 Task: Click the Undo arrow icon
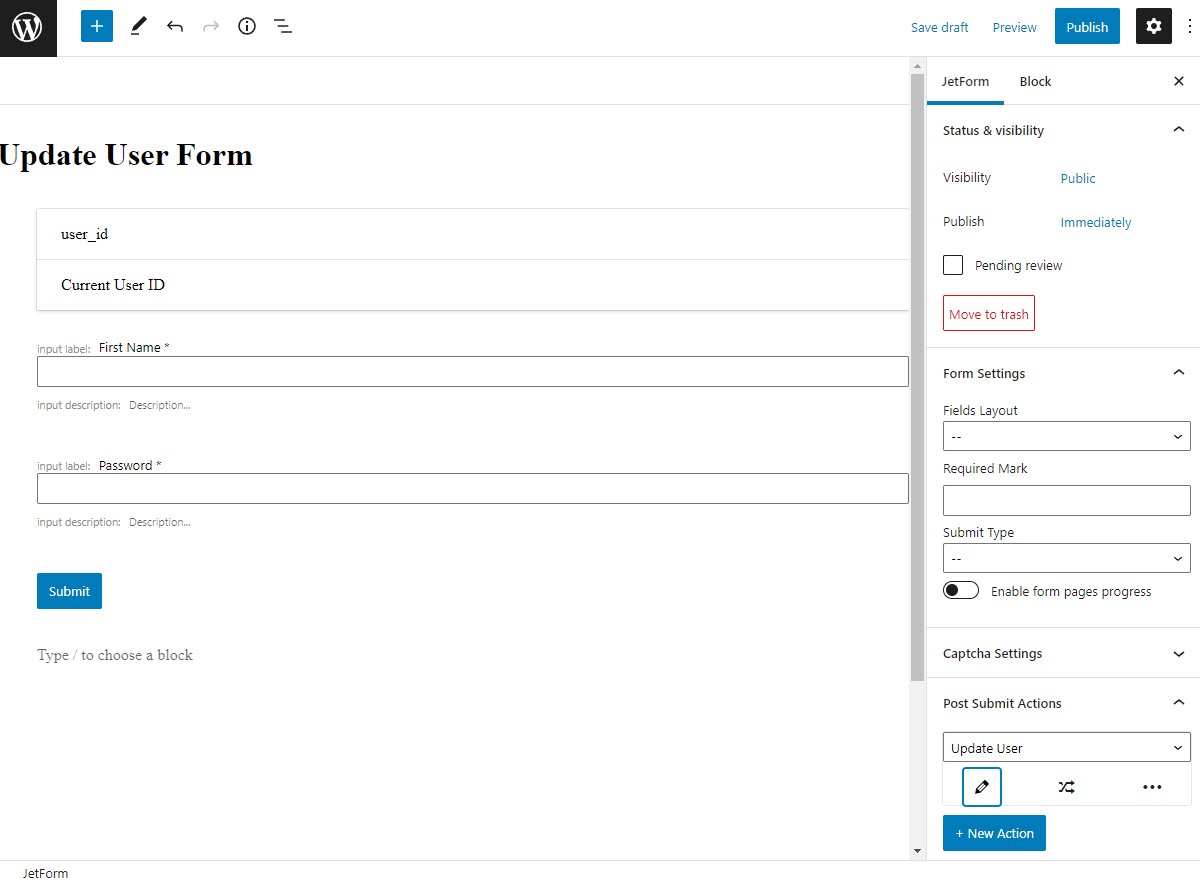coord(175,26)
